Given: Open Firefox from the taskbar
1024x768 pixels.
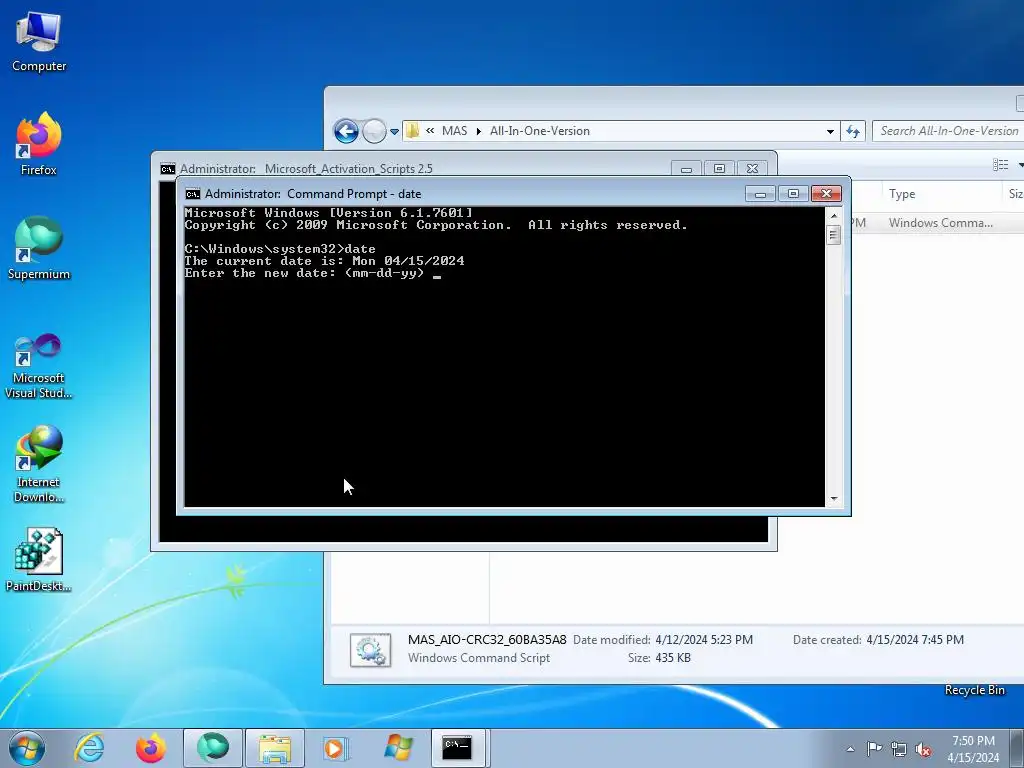Looking at the screenshot, I should pyautogui.click(x=150, y=748).
